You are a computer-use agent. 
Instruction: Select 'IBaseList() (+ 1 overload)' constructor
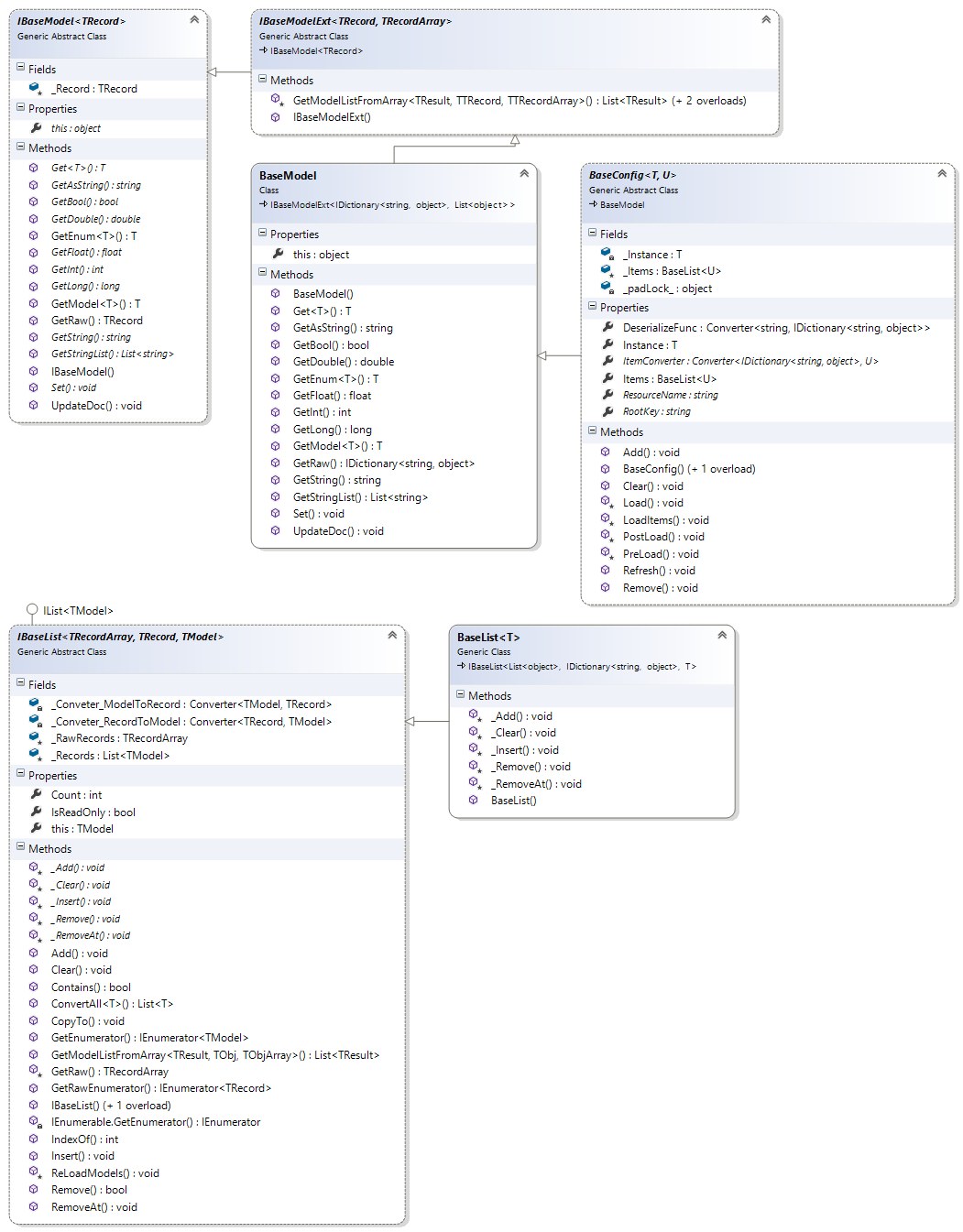[111, 1106]
